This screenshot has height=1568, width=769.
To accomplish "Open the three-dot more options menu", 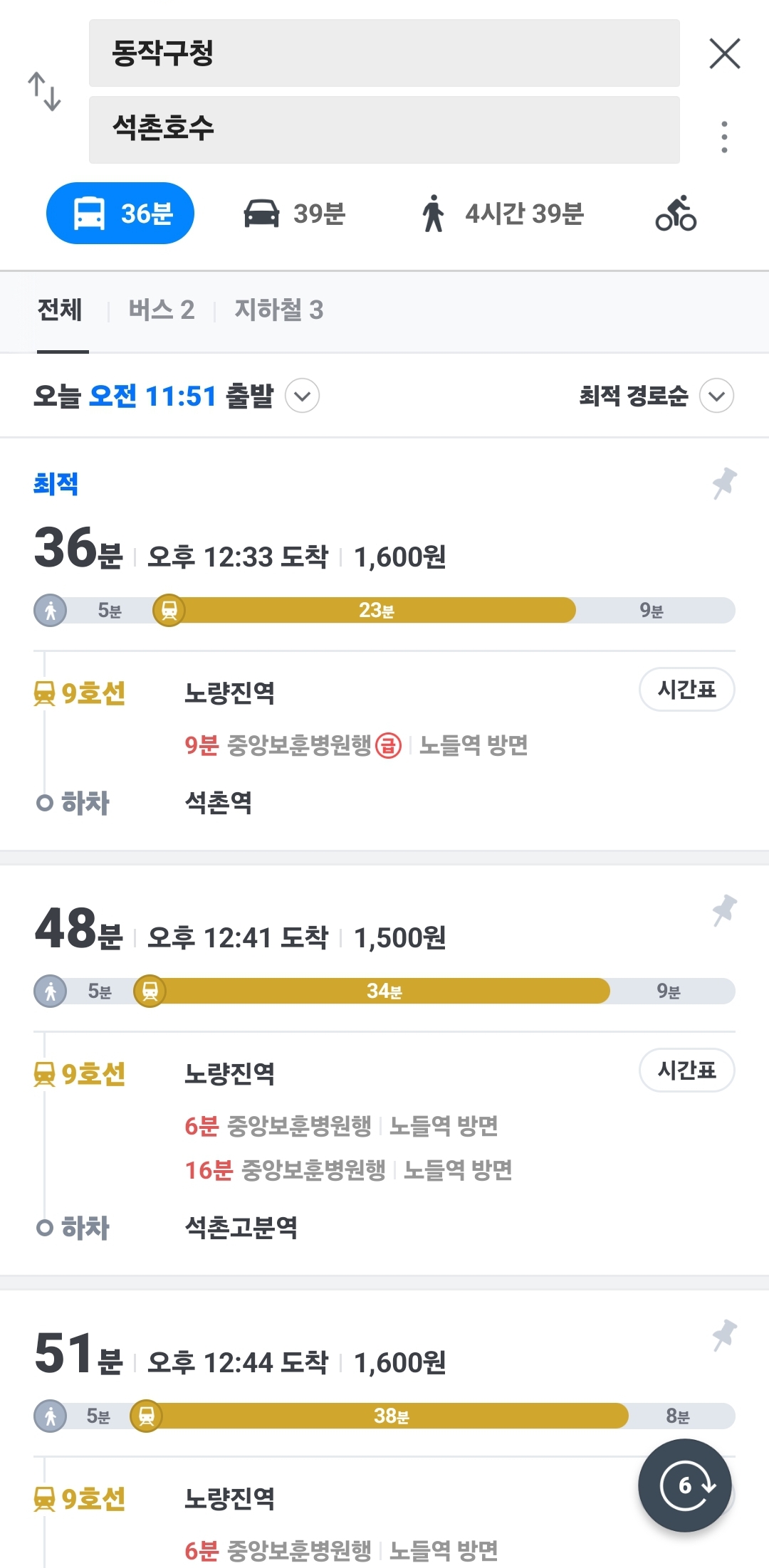I will 724,137.
